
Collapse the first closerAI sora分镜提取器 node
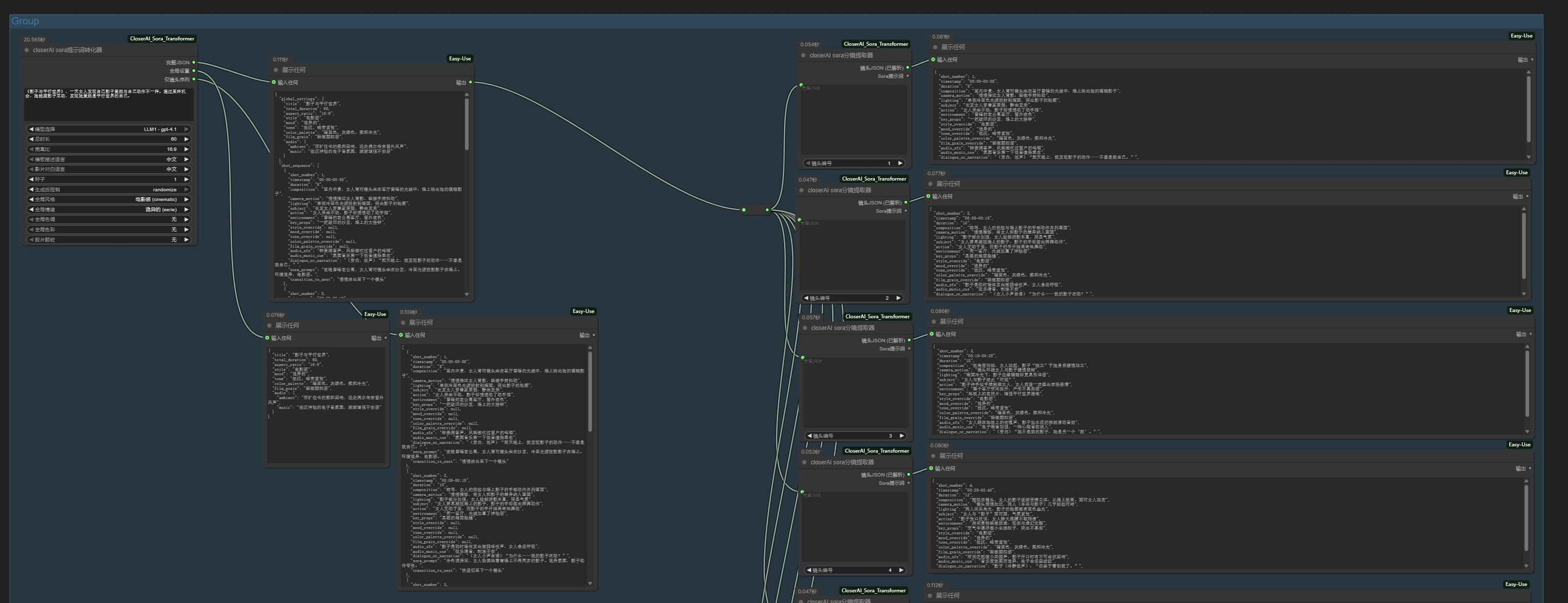click(x=803, y=55)
